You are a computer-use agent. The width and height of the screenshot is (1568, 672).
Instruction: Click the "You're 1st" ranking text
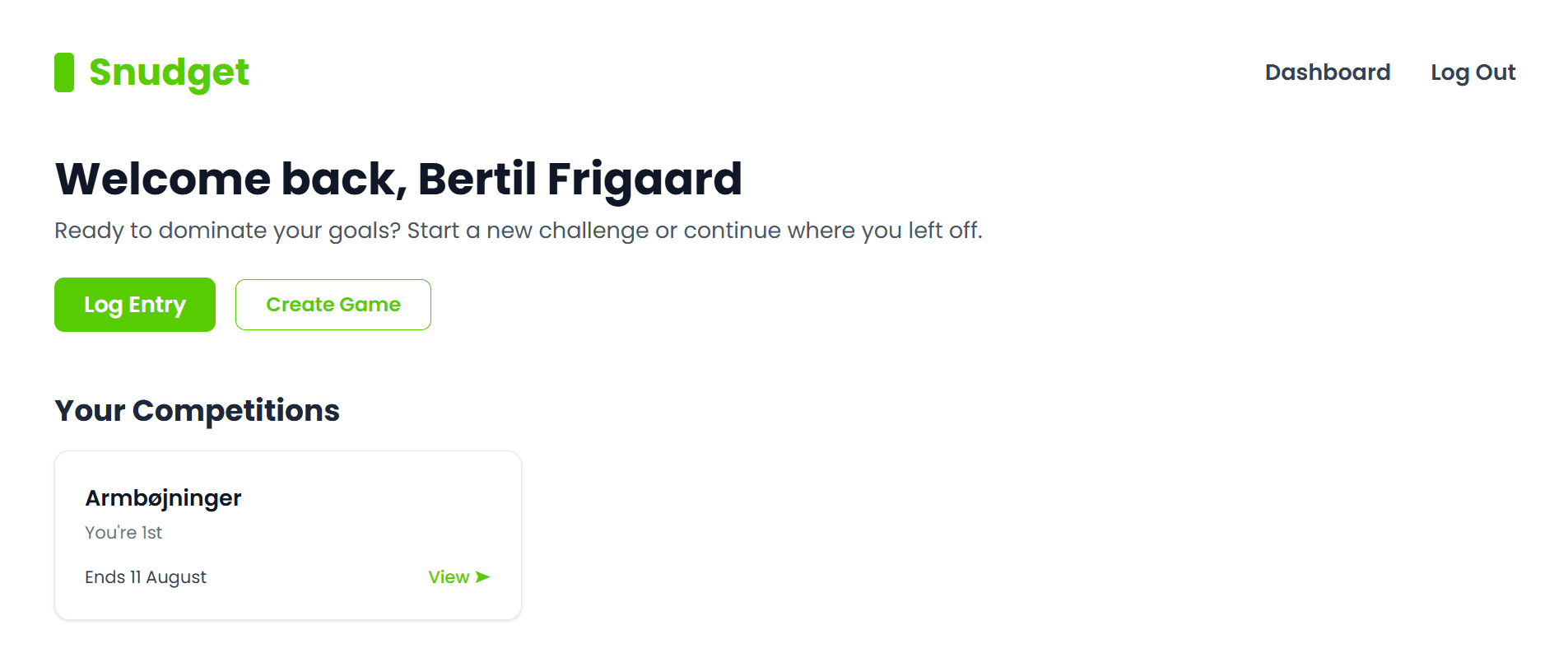123,533
